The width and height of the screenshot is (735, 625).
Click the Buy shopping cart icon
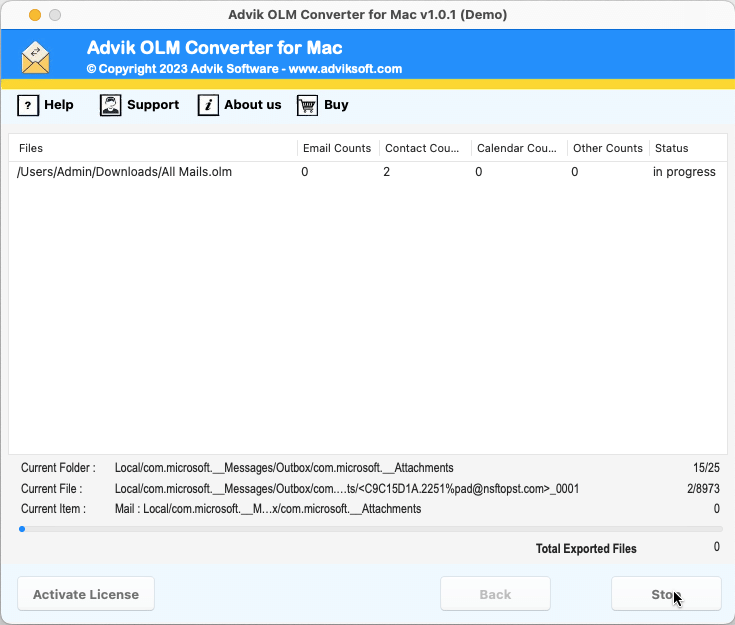tap(308, 105)
